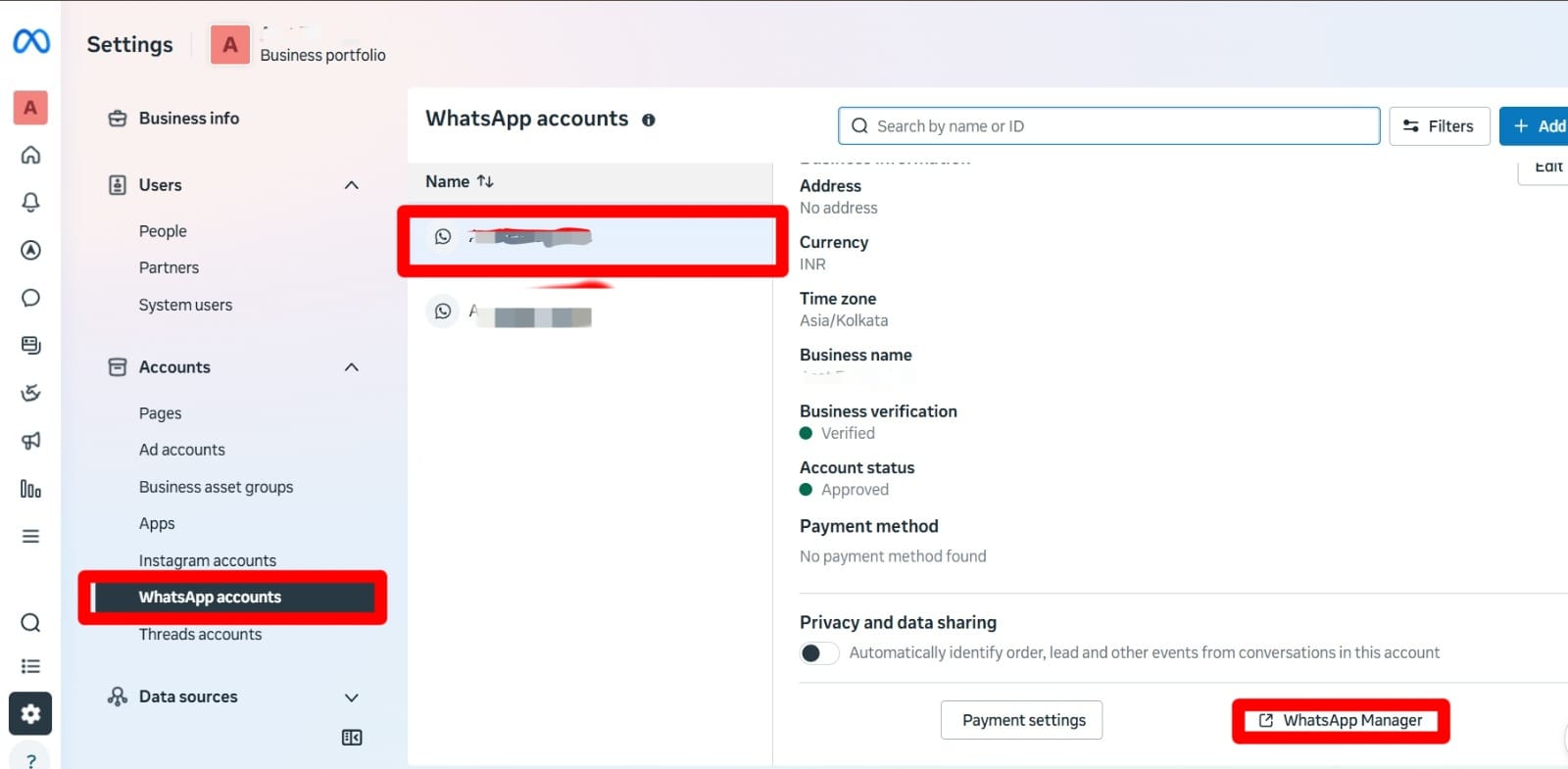The width and height of the screenshot is (1568, 769).
Task: Expand the Data sources section chevron
Action: 352,697
